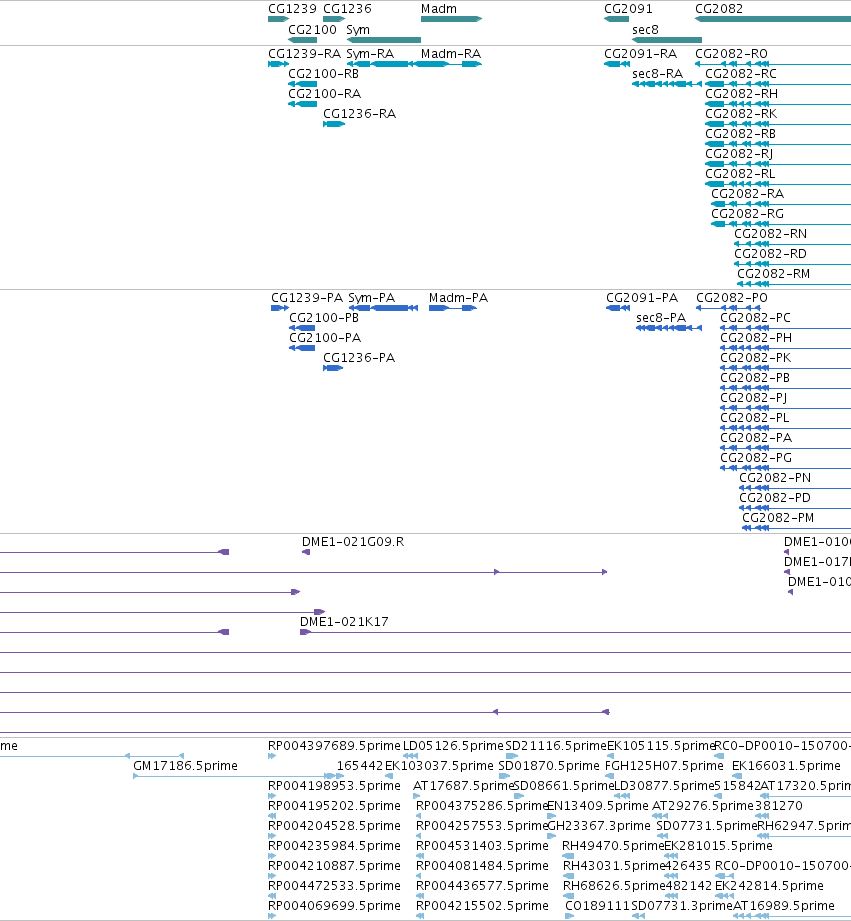Select the "Sym" gene label
851x921 pixels.
tap(358, 30)
